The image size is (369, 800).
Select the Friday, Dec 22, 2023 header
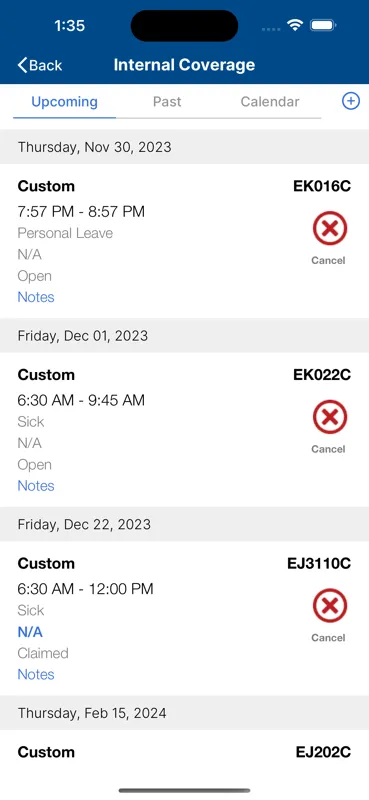tap(184, 524)
